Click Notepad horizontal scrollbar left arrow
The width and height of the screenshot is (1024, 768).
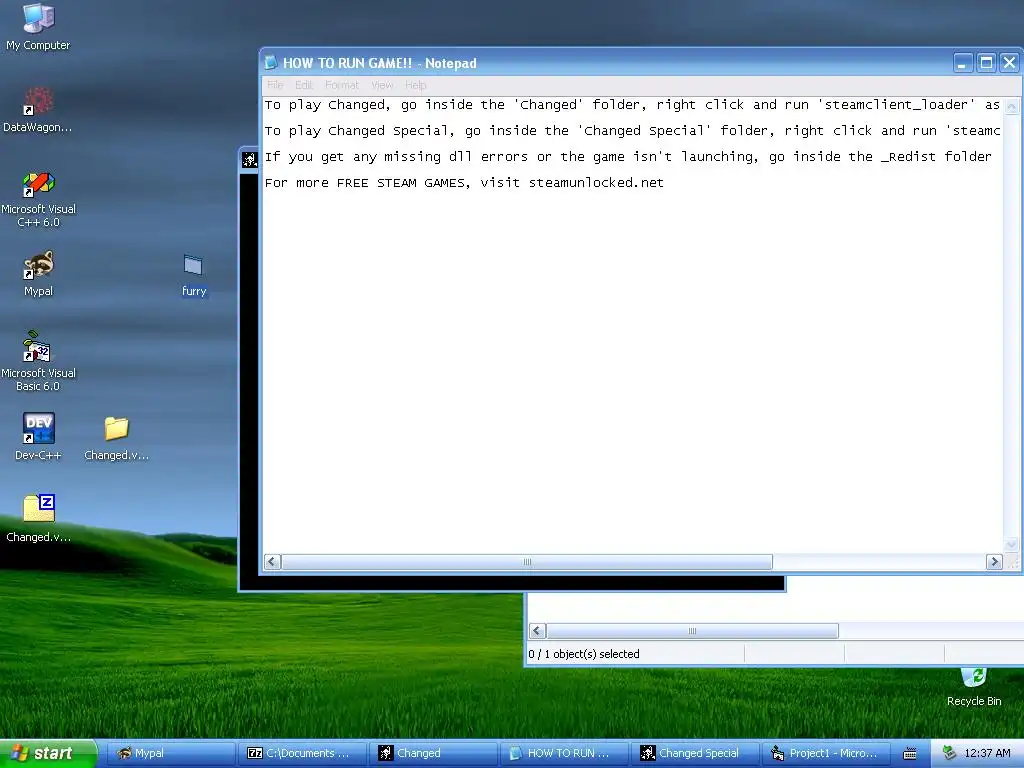tap(273, 562)
